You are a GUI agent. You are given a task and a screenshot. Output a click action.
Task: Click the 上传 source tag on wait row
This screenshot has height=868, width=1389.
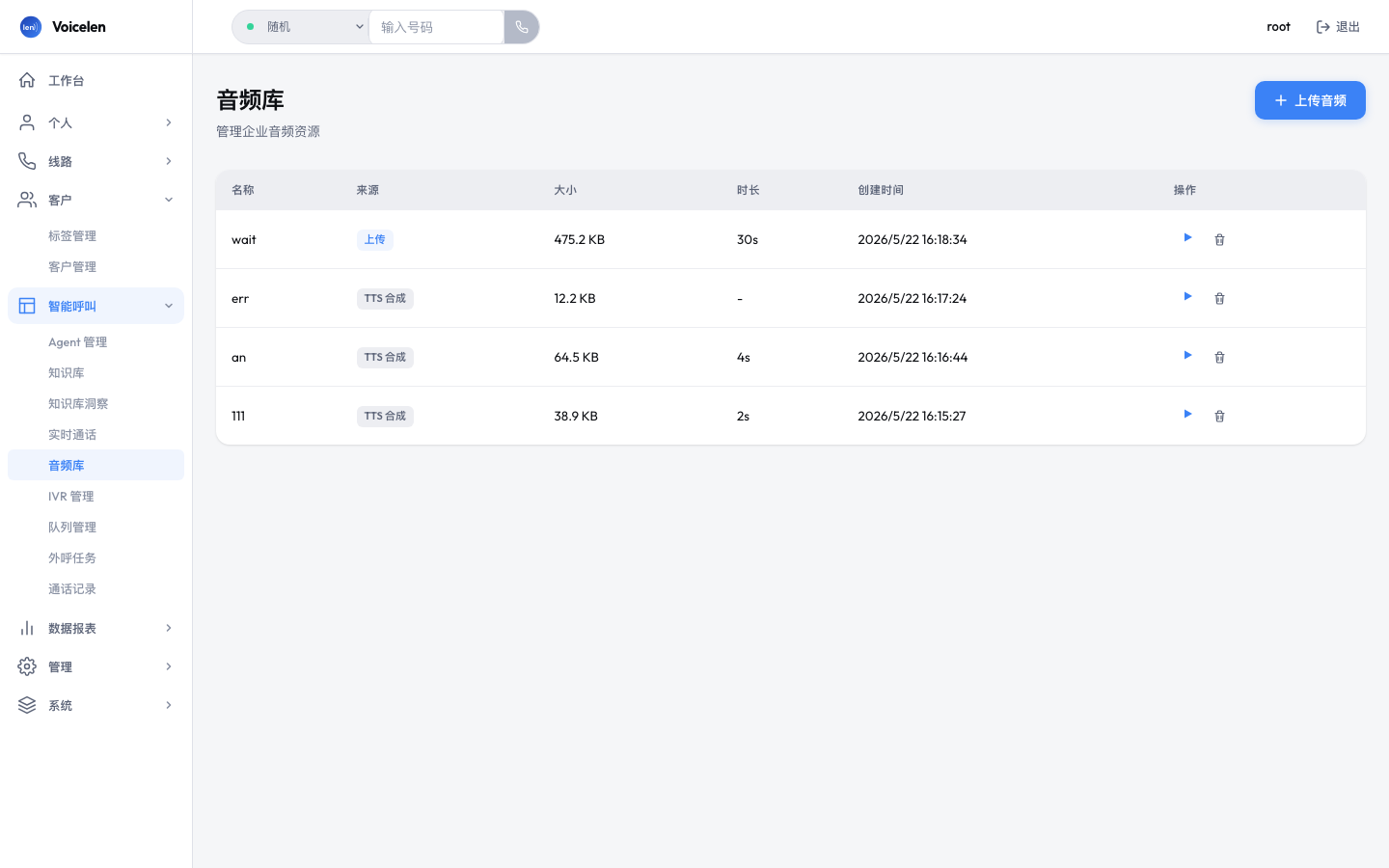(x=375, y=239)
